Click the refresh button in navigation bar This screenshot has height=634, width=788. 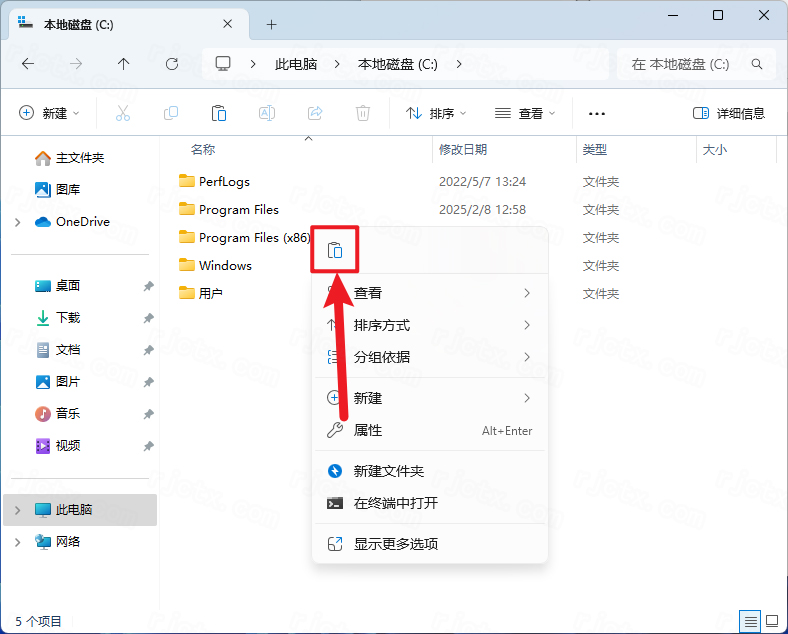pos(172,64)
